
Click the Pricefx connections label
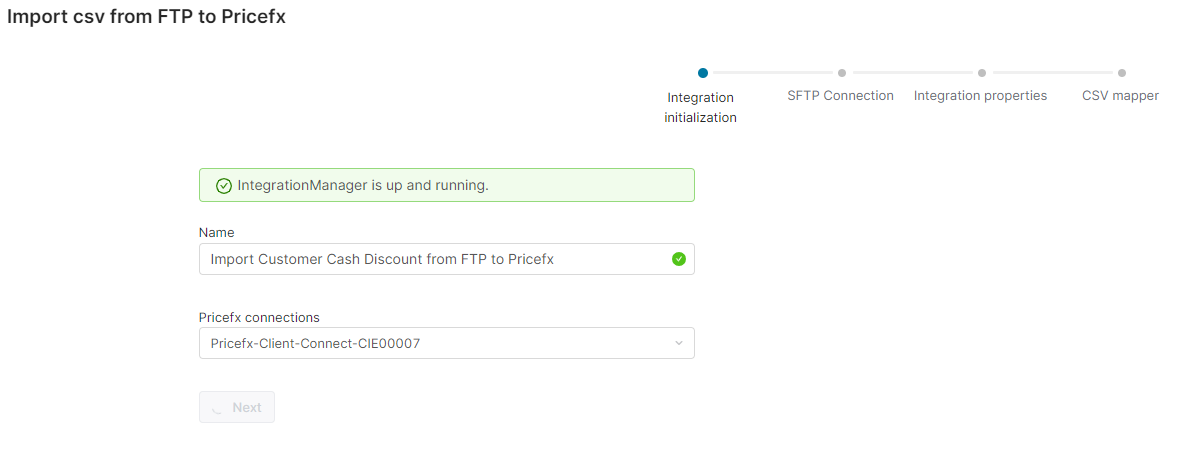coord(259,317)
